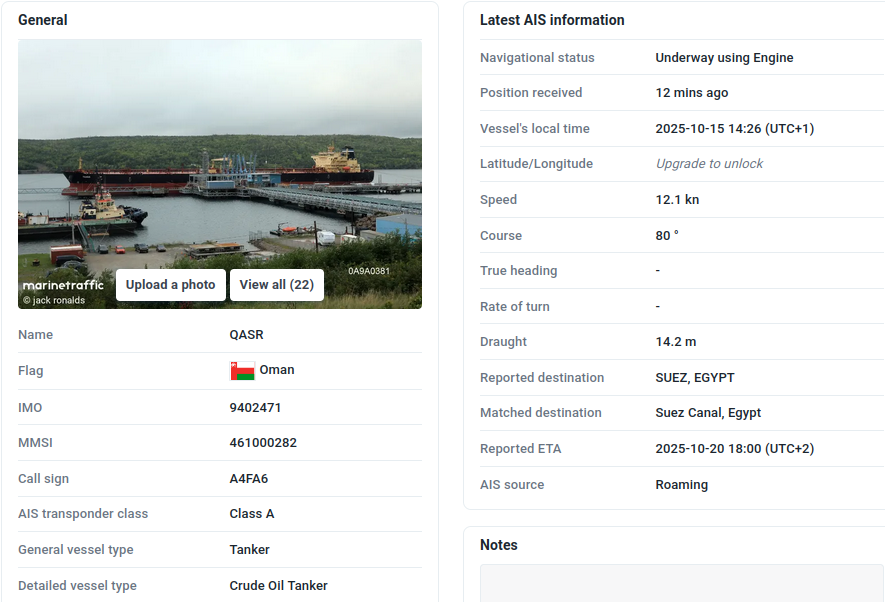The width and height of the screenshot is (885, 602).
Task: Click the marinetraffic watermark logo on photo
Action: (x=63, y=285)
